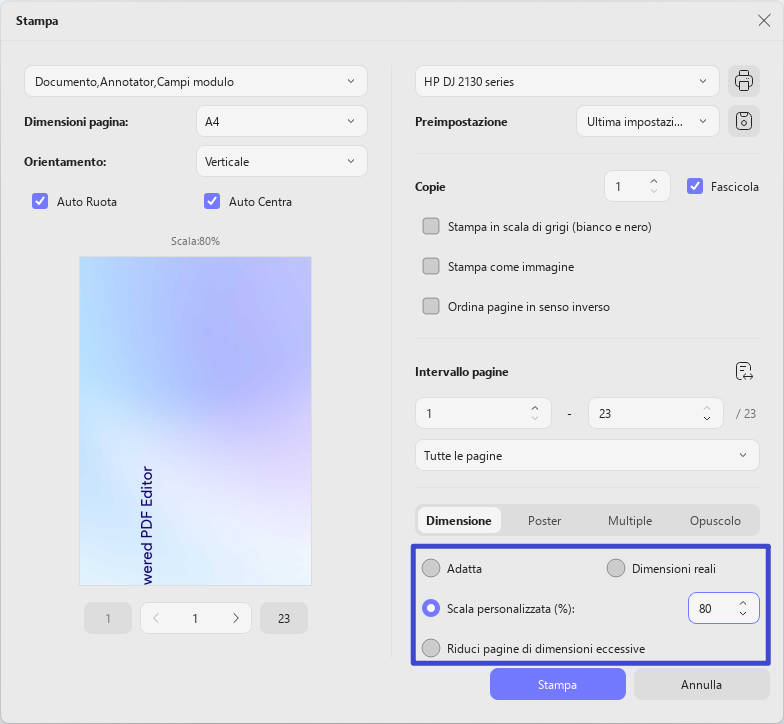Viewport: 784px width, 724px height.
Task: Expand the Orientamento Verticale dropdown
Action: click(x=282, y=161)
